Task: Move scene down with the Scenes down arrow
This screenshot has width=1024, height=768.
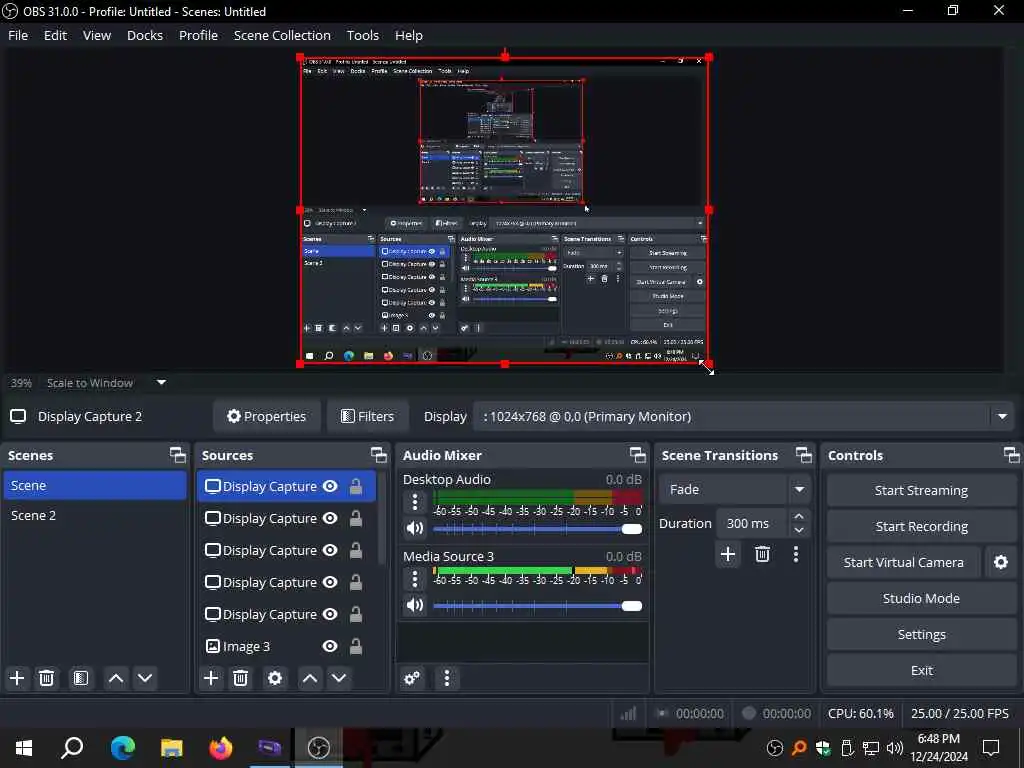Action: click(x=145, y=678)
